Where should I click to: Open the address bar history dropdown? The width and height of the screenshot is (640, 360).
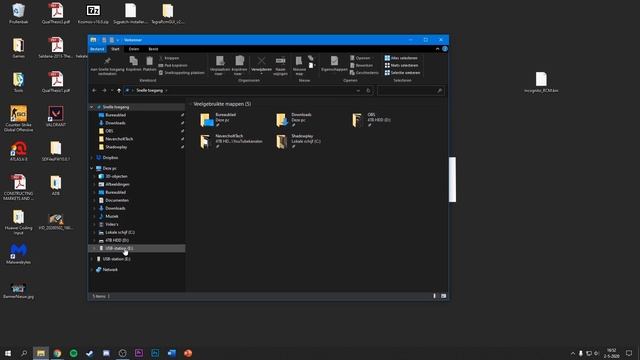[x=358, y=91]
